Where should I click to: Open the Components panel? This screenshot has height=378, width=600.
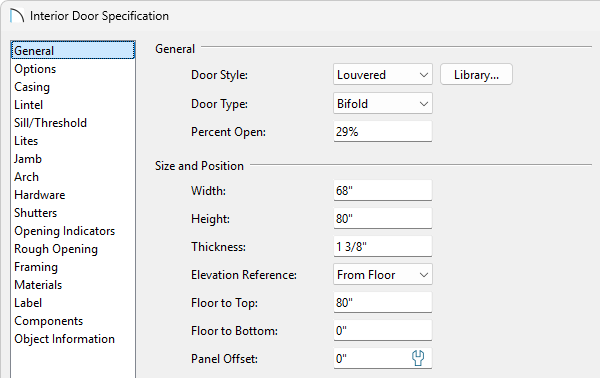(73, 321)
